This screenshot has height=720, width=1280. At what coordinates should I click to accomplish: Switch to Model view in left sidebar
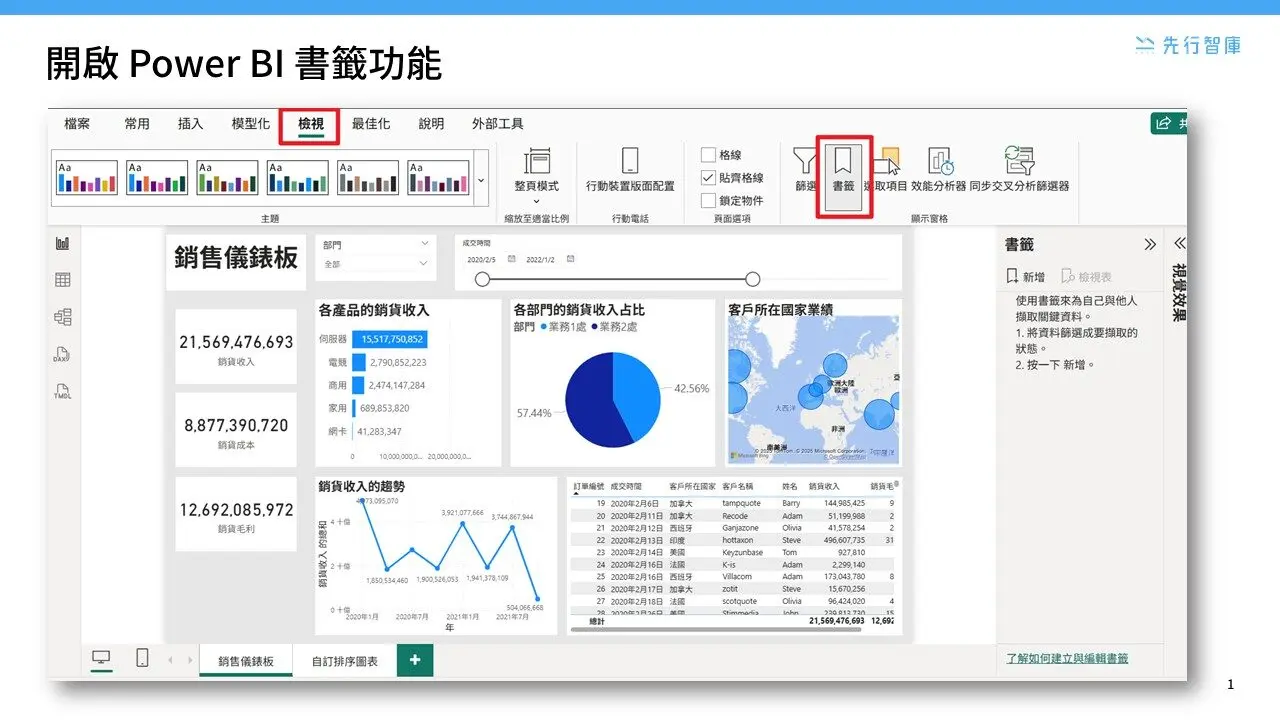(x=63, y=317)
